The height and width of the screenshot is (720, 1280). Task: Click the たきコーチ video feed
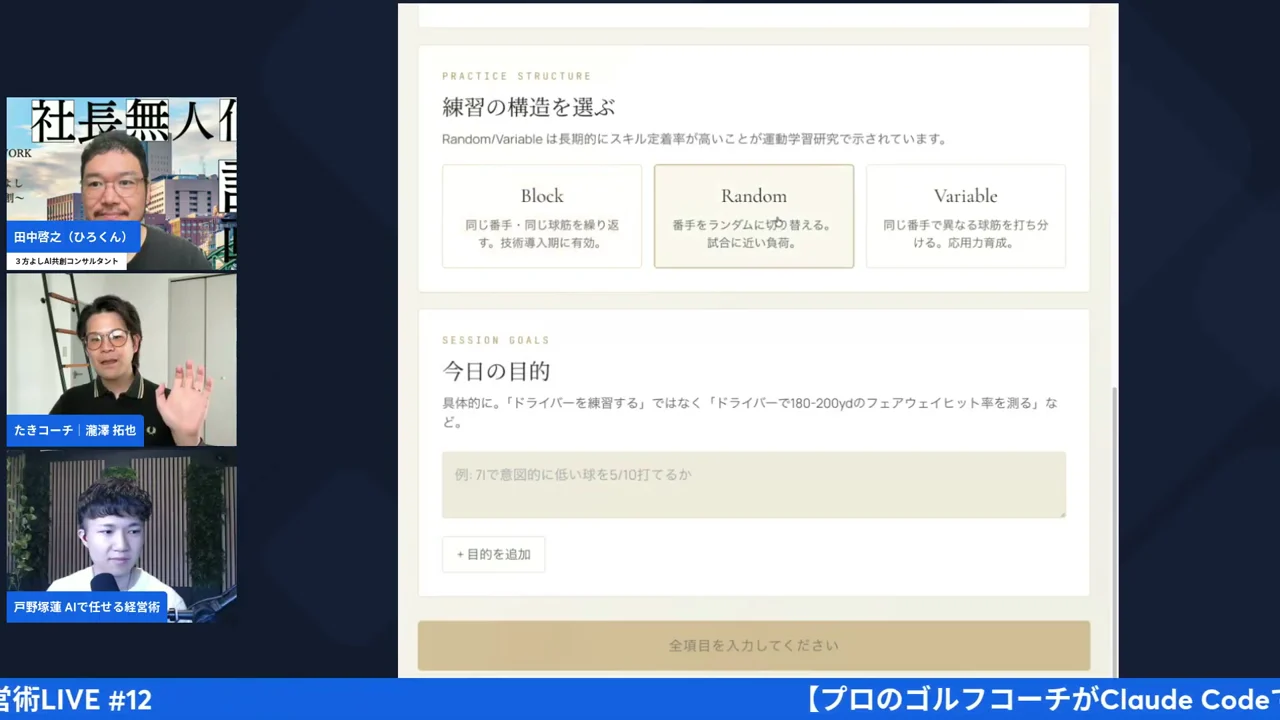[122, 360]
